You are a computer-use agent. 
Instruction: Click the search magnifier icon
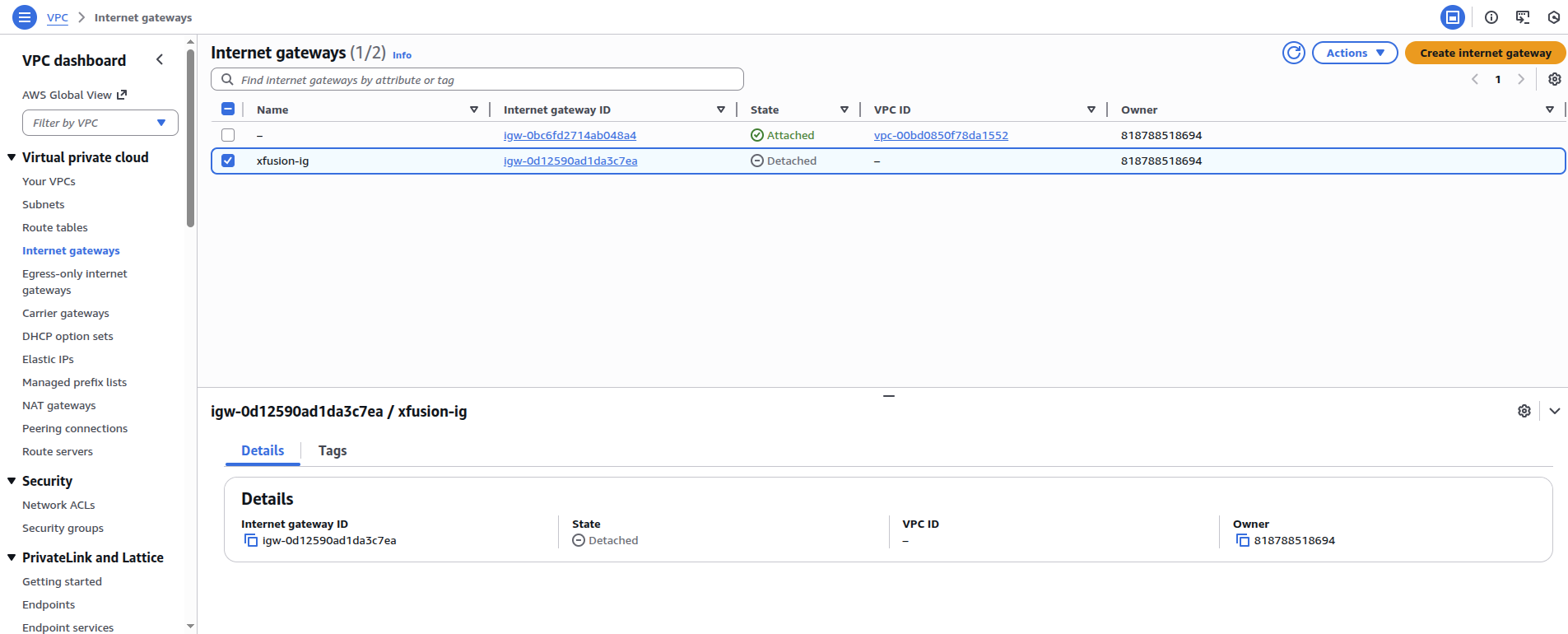(227, 79)
